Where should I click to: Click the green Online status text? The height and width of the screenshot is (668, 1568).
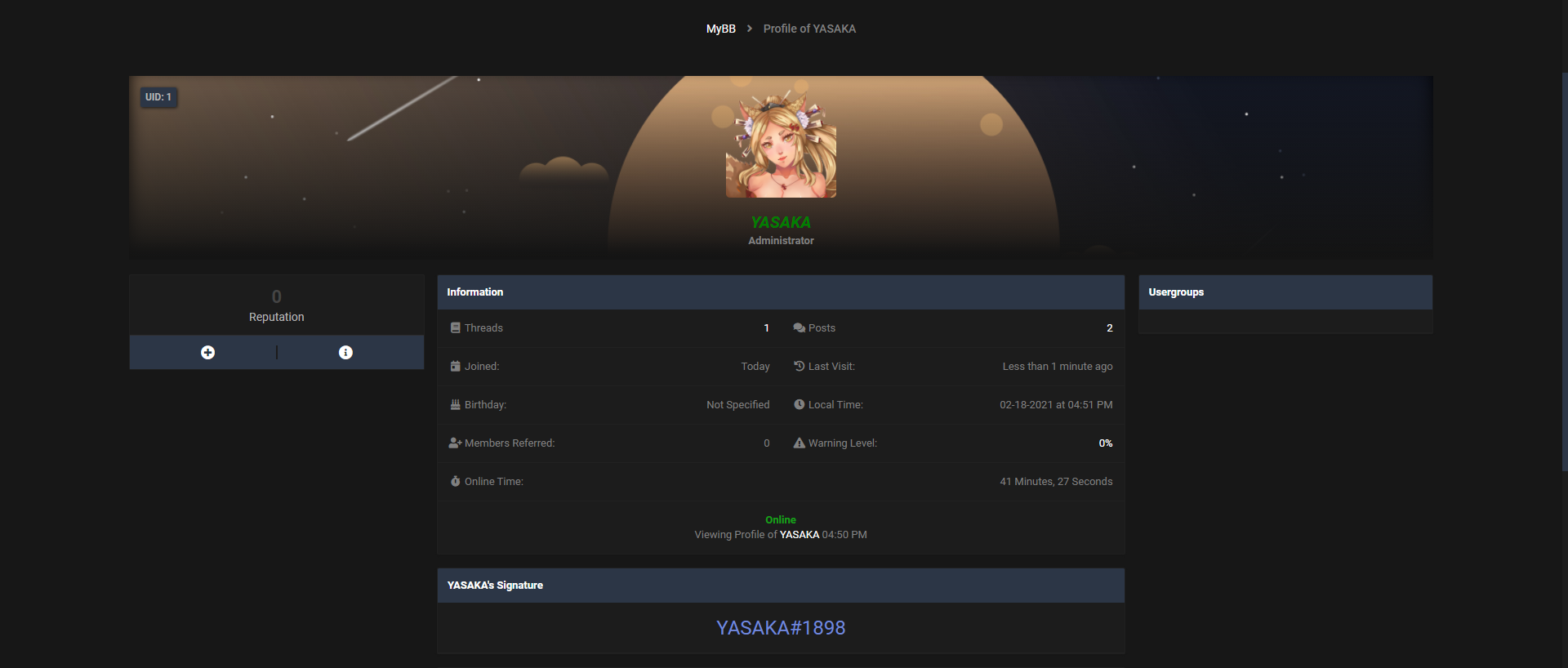[x=781, y=519]
